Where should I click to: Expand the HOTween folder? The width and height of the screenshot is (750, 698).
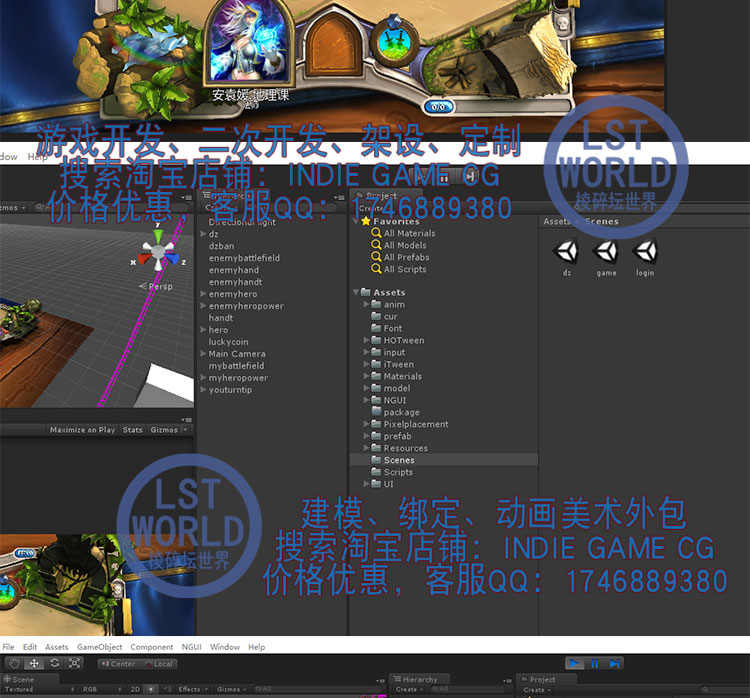coord(366,340)
